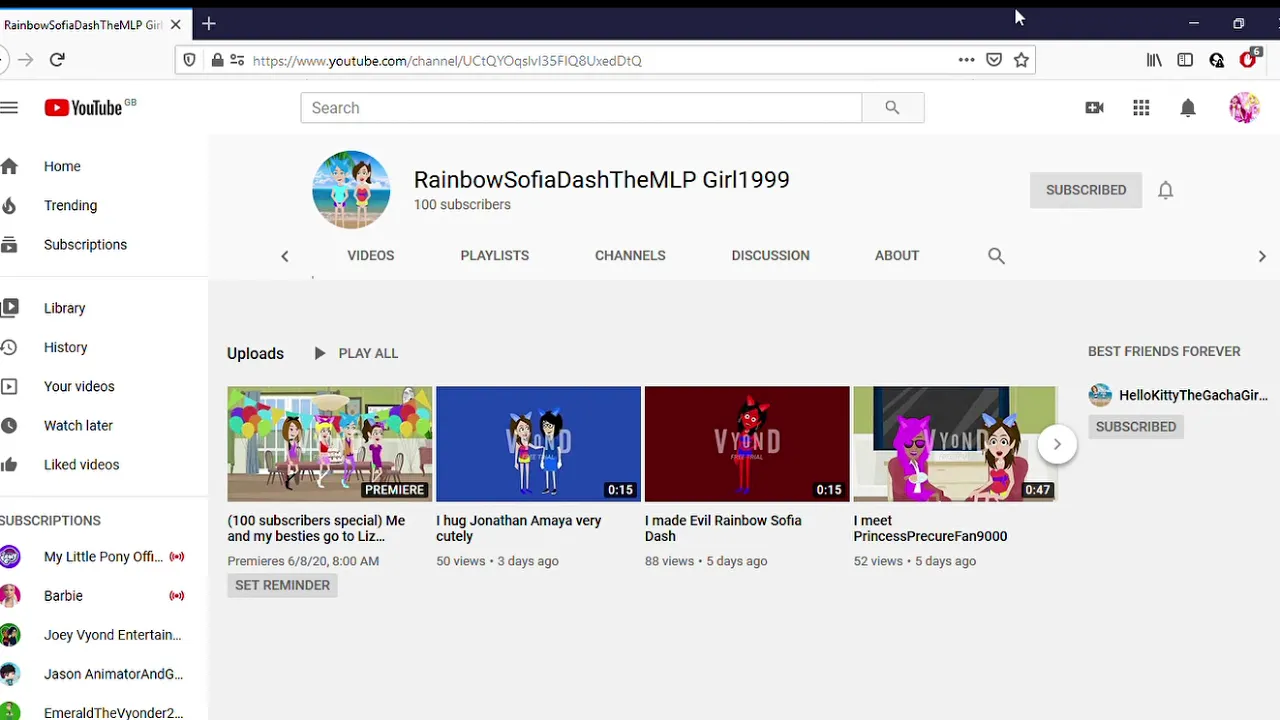Open the notifications bell in header
This screenshot has width=1280, height=720.
[1188, 108]
